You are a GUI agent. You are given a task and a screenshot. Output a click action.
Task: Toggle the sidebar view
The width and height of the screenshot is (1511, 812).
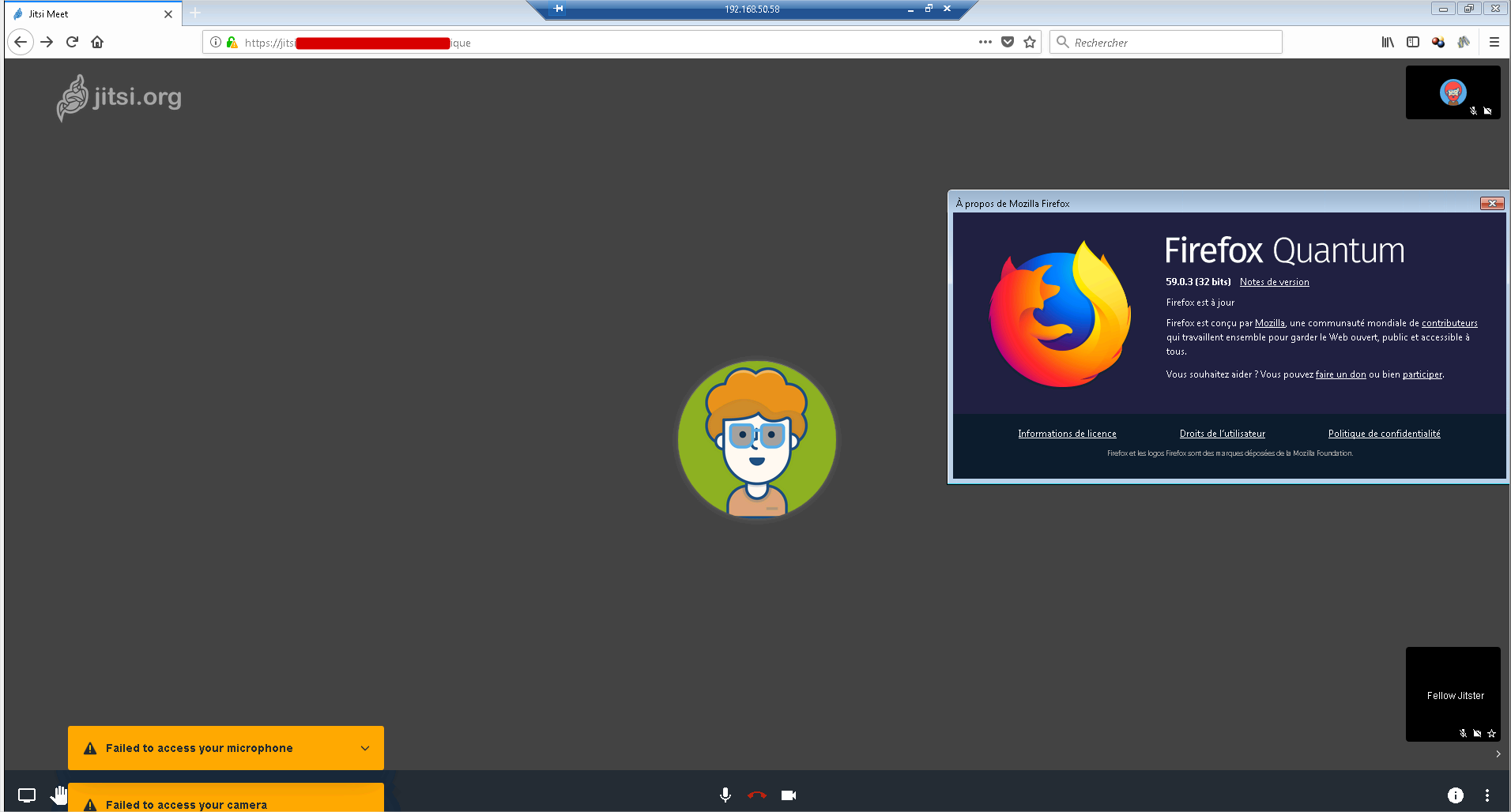click(1413, 43)
